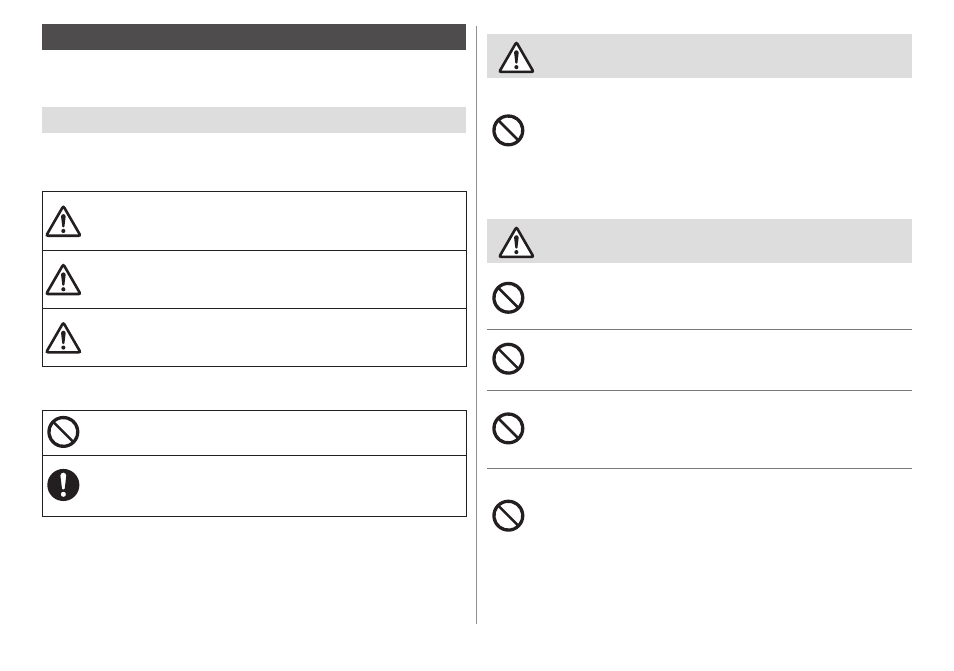954x671 pixels.
Task: Select the prohibition circle in the left symbol table
Action: [x=63, y=432]
